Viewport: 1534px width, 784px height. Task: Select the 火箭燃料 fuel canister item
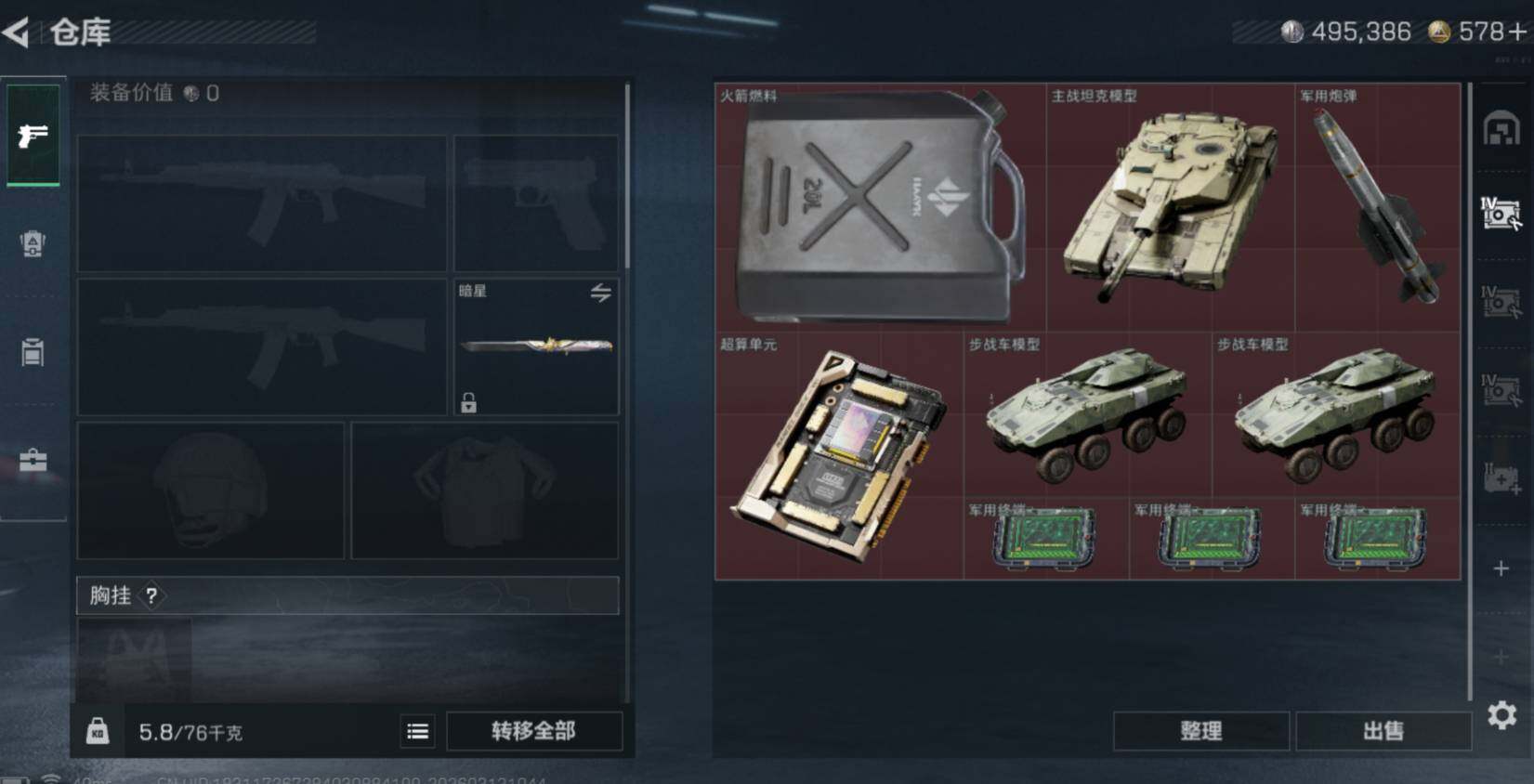pyautogui.click(x=881, y=207)
